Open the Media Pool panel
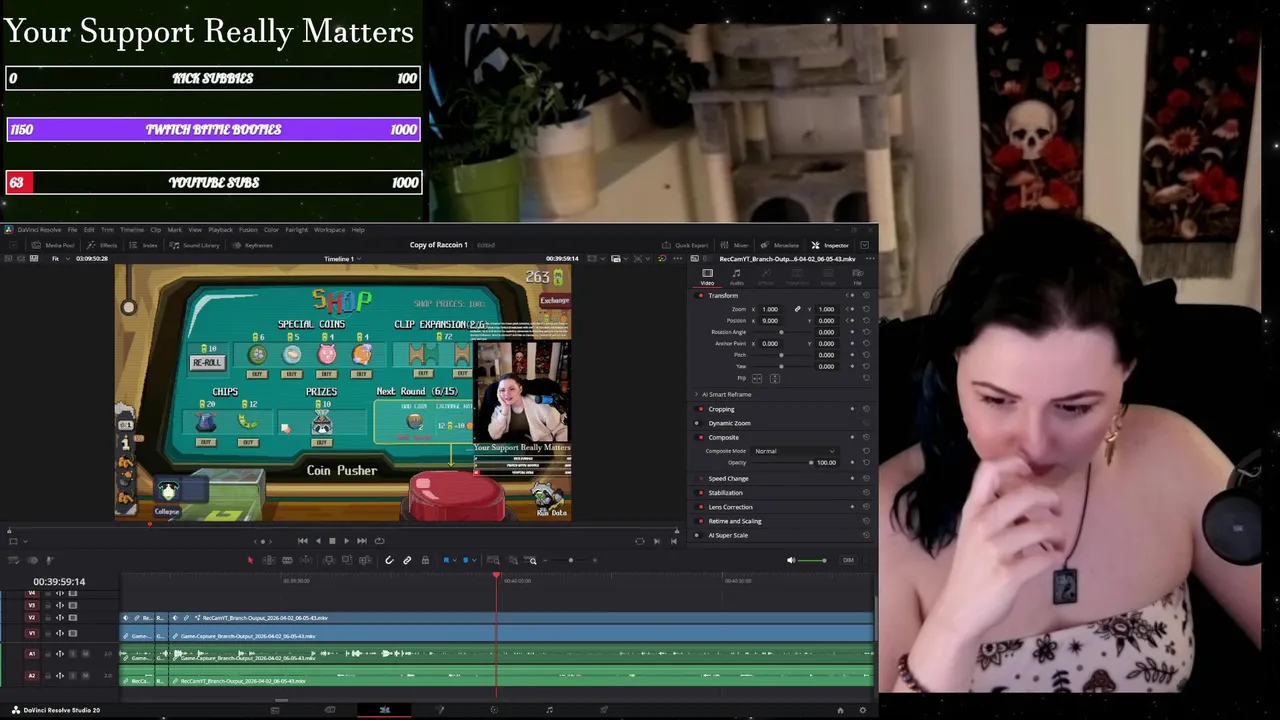The height and width of the screenshot is (720, 1280). [x=54, y=245]
